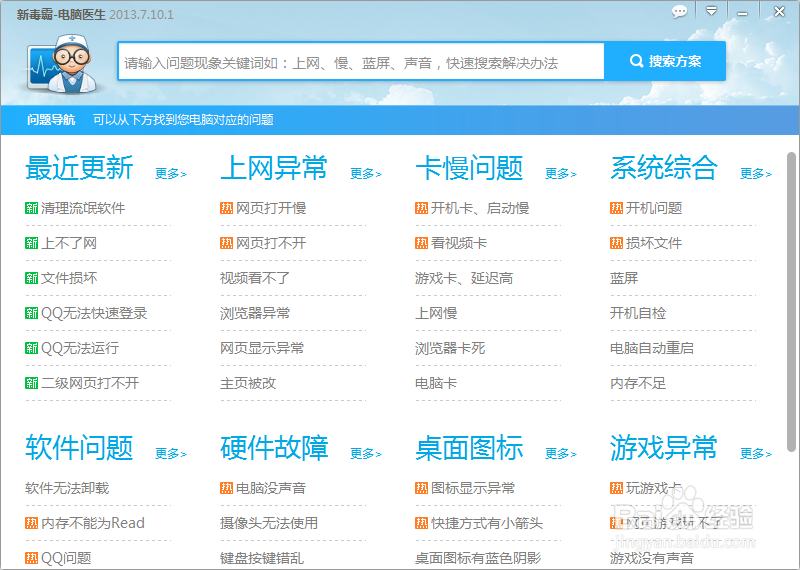Image resolution: width=800 pixels, height=570 pixels.
Task: Select 蓝屏 problem
Action: tap(624, 278)
